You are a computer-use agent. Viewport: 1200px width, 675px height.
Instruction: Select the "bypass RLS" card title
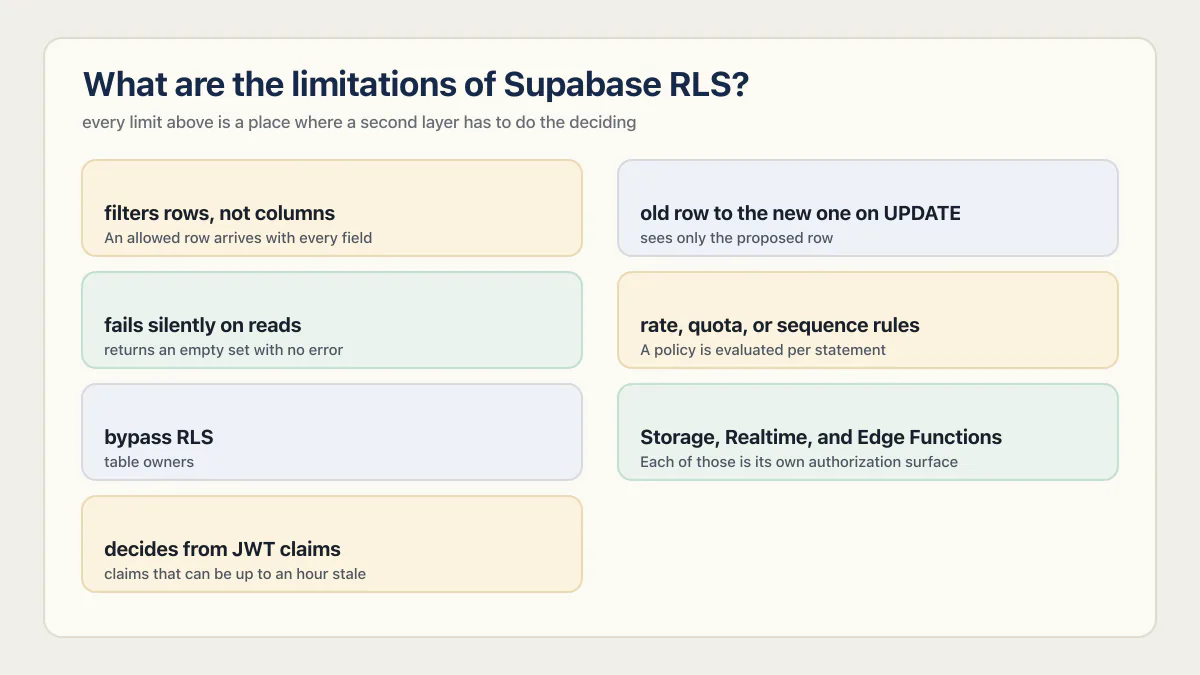tap(158, 437)
